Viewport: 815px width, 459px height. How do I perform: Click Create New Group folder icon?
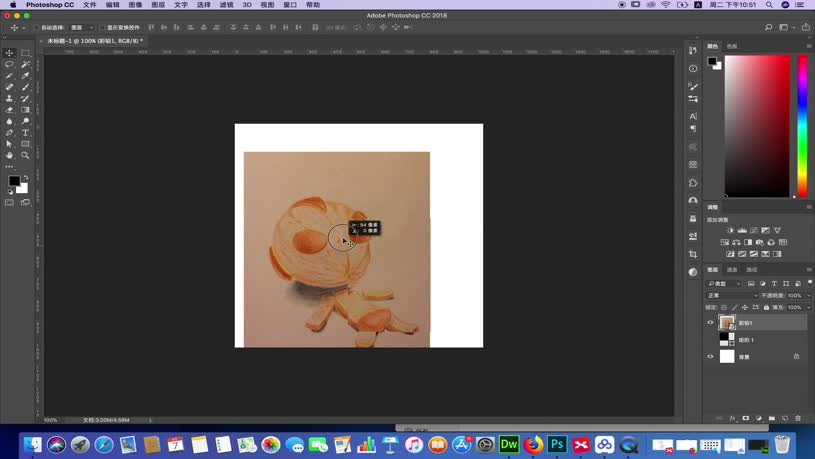(x=772, y=418)
